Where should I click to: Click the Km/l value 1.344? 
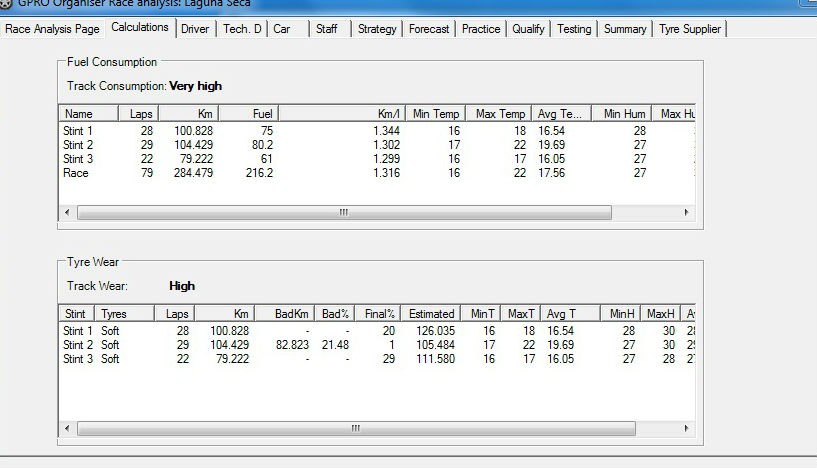click(386, 131)
